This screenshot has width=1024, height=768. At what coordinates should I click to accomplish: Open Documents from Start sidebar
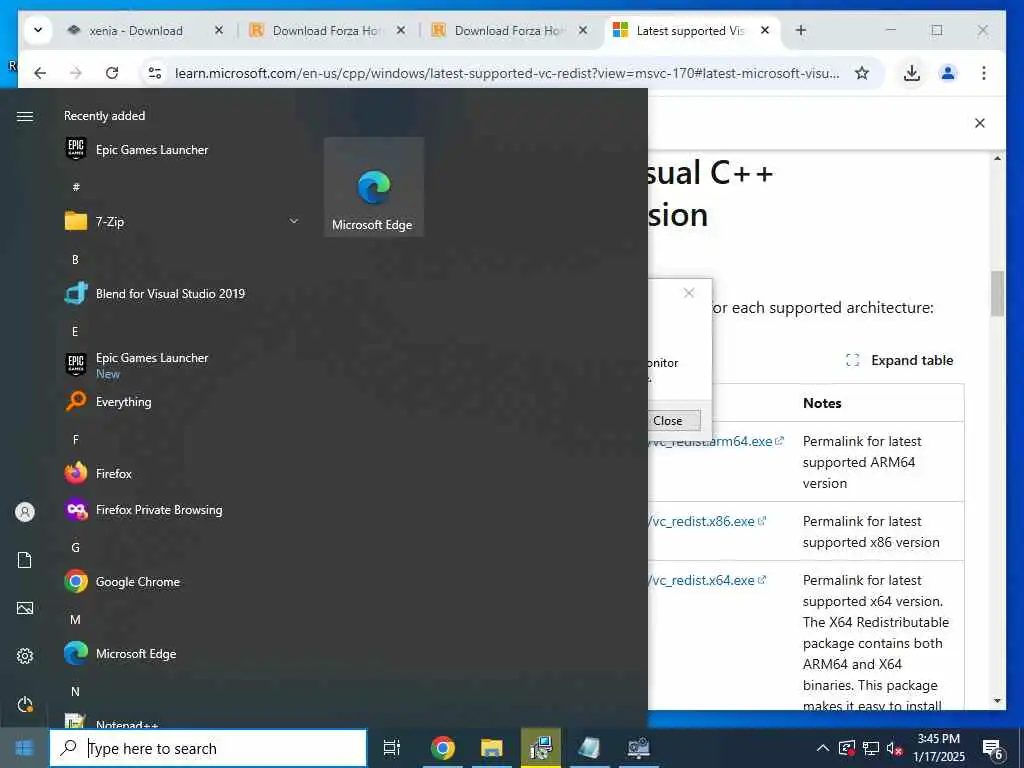click(25, 560)
